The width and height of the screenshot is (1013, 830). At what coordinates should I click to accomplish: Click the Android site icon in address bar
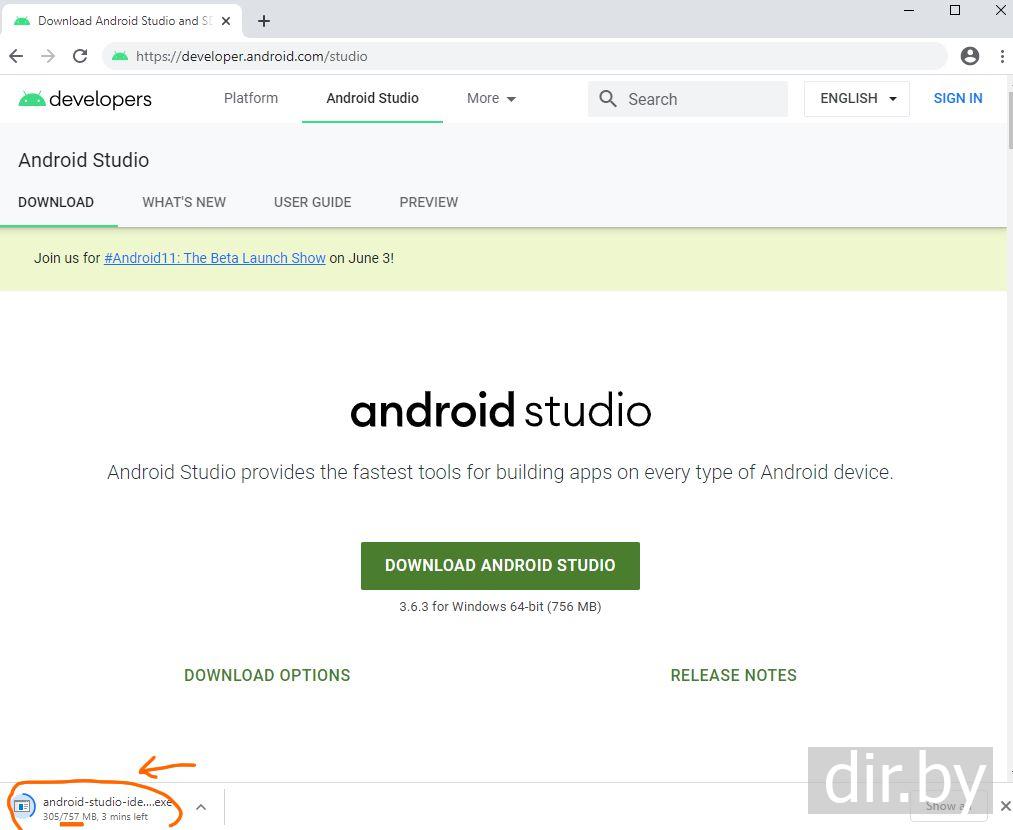[x=120, y=56]
